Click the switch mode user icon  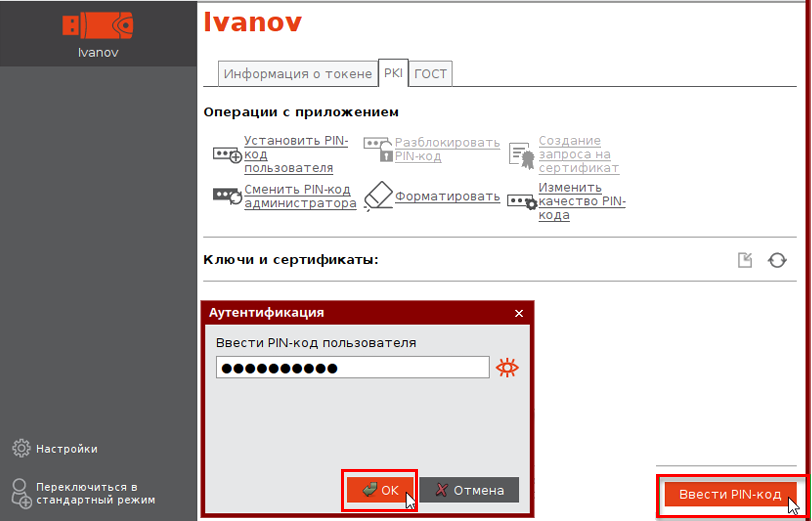pyautogui.click(x=21, y=493)
